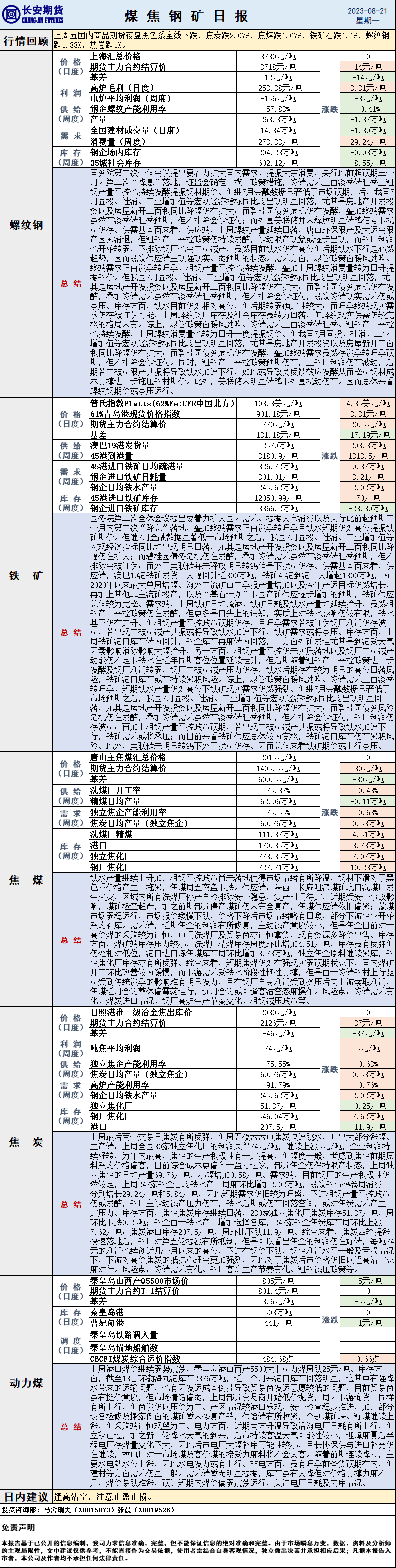This screenshot has height=1568, width=396.
Task: Select the 上海汇总价格 row label
Action: [x=115, y=56]
